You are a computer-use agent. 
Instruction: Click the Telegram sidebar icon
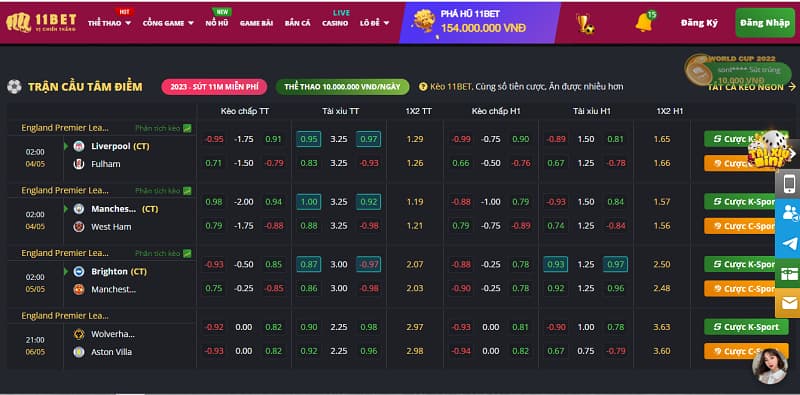point(788,243)
